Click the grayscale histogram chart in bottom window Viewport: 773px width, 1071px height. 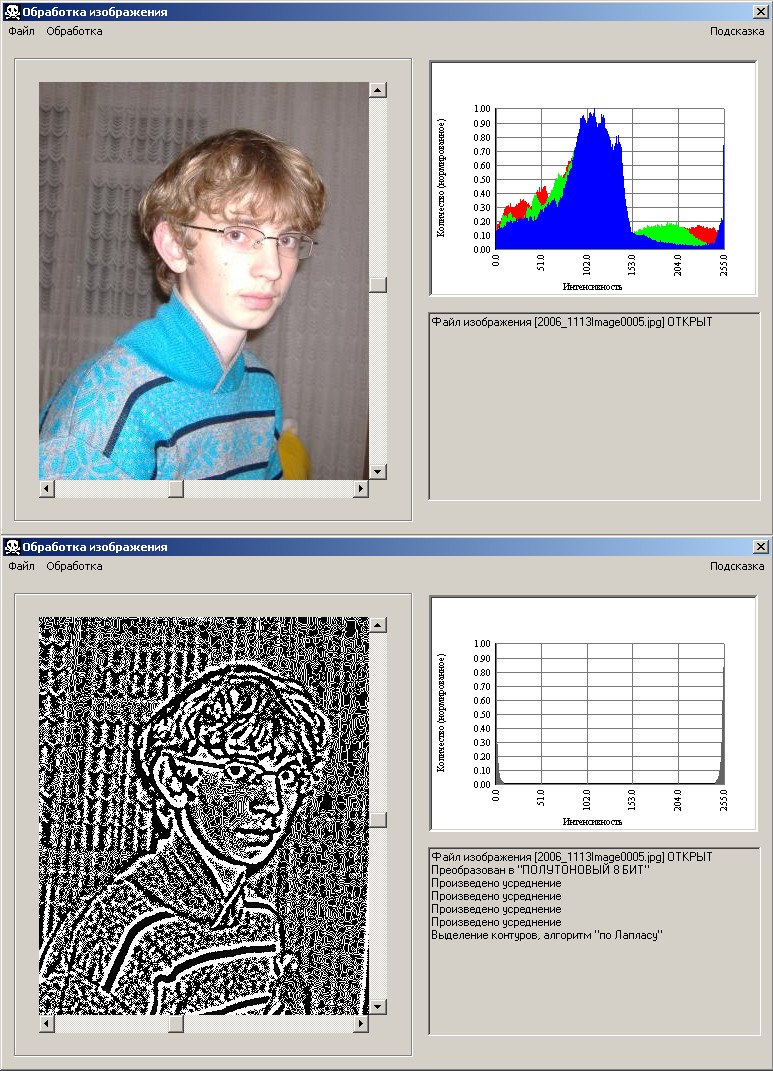tap(593, 714)
